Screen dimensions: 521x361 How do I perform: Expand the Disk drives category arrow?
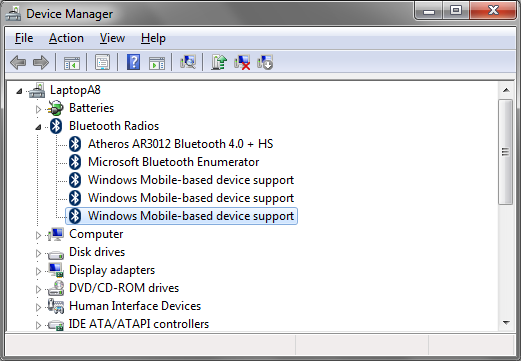coord(38,253)
